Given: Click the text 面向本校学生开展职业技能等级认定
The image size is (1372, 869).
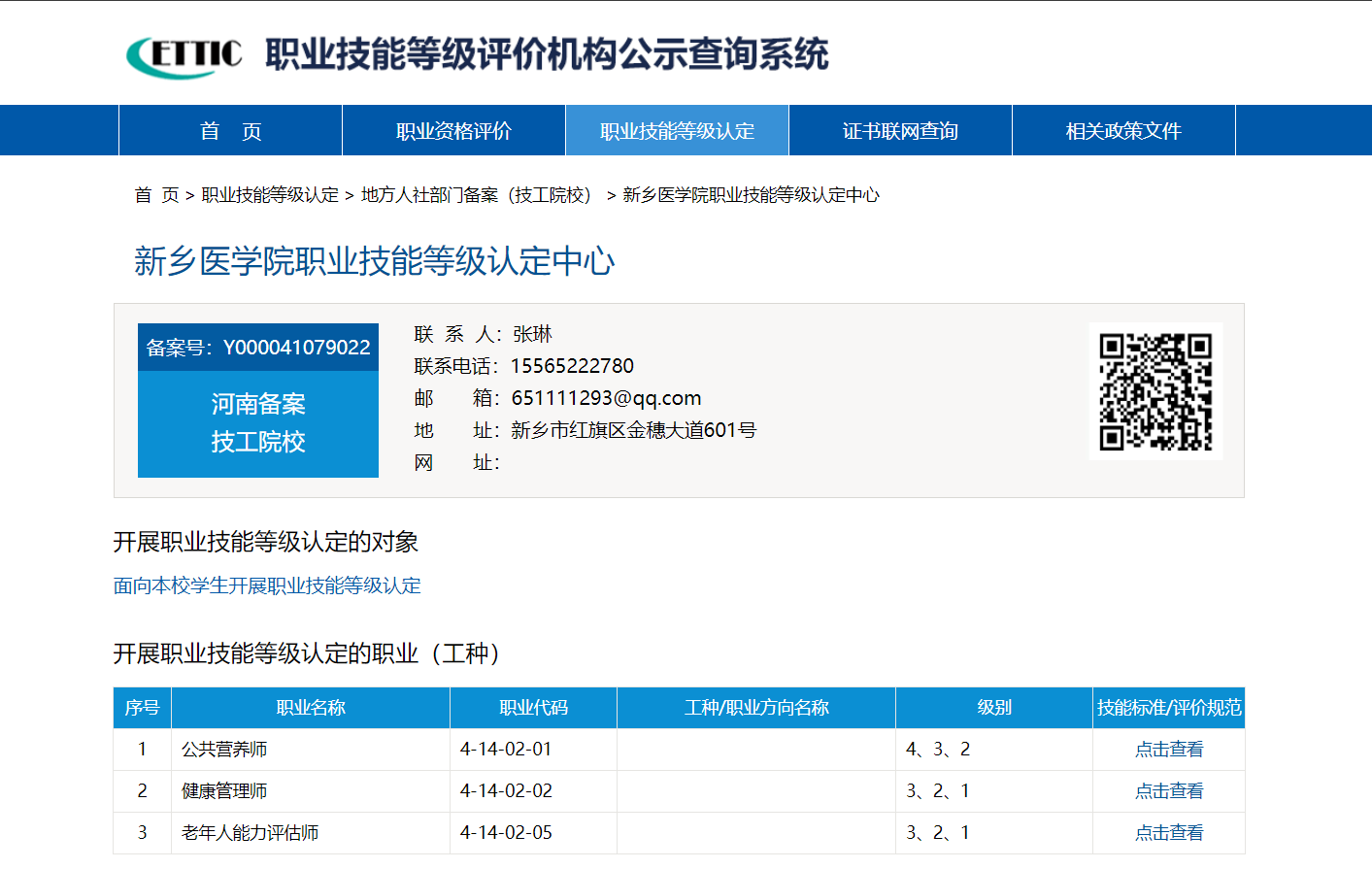Looking at the screenshot, I should point(267,585).
